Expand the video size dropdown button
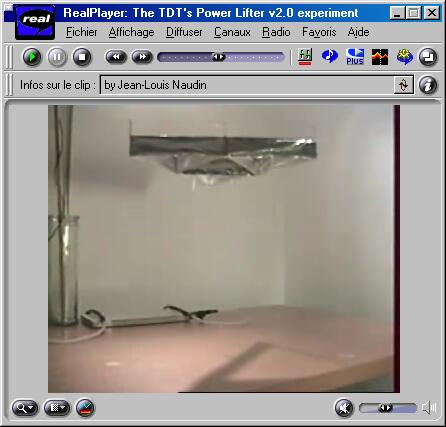446x427 pixels. pos(57,408)
